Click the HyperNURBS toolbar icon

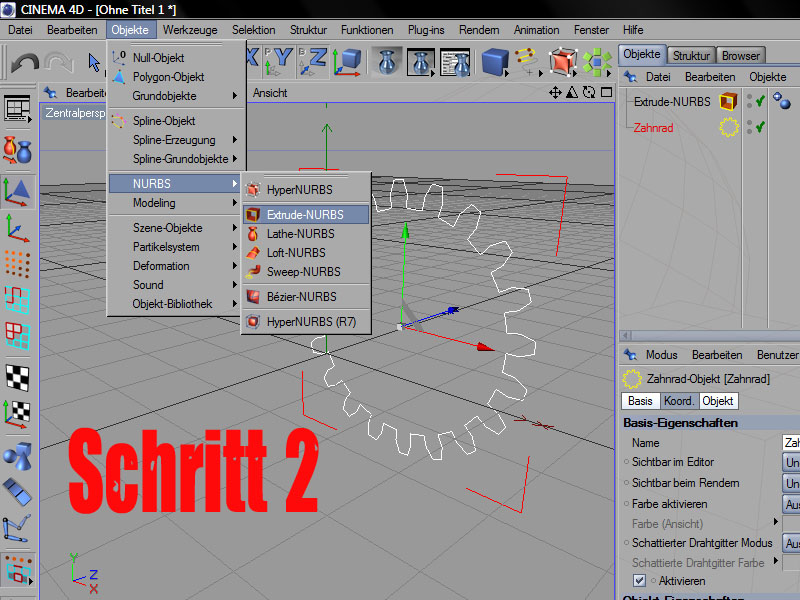click(563, 62)
